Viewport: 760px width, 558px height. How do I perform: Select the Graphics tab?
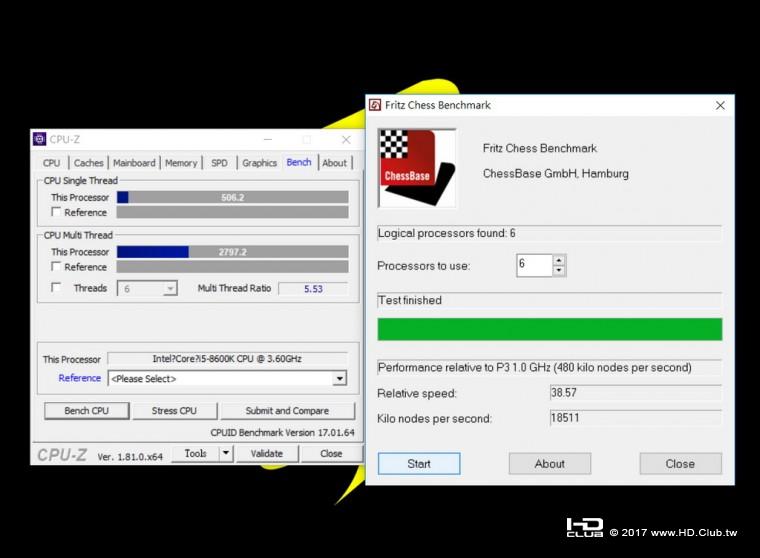pyautogui.click(x=259, y=163)
